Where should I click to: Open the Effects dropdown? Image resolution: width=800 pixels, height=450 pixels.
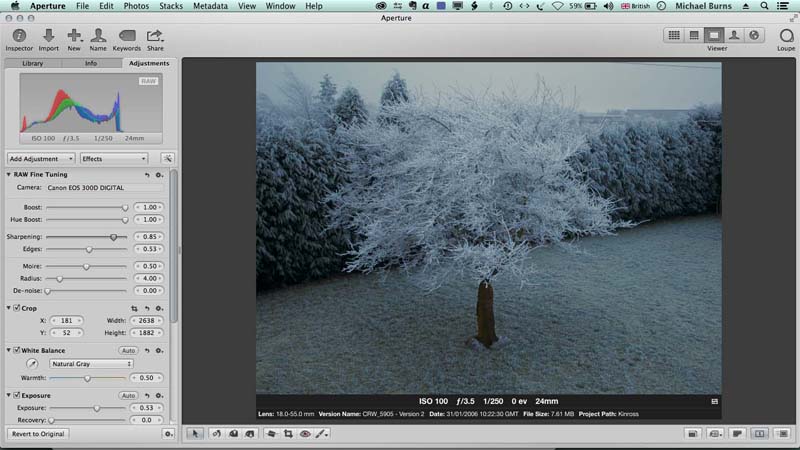(114, 159)
